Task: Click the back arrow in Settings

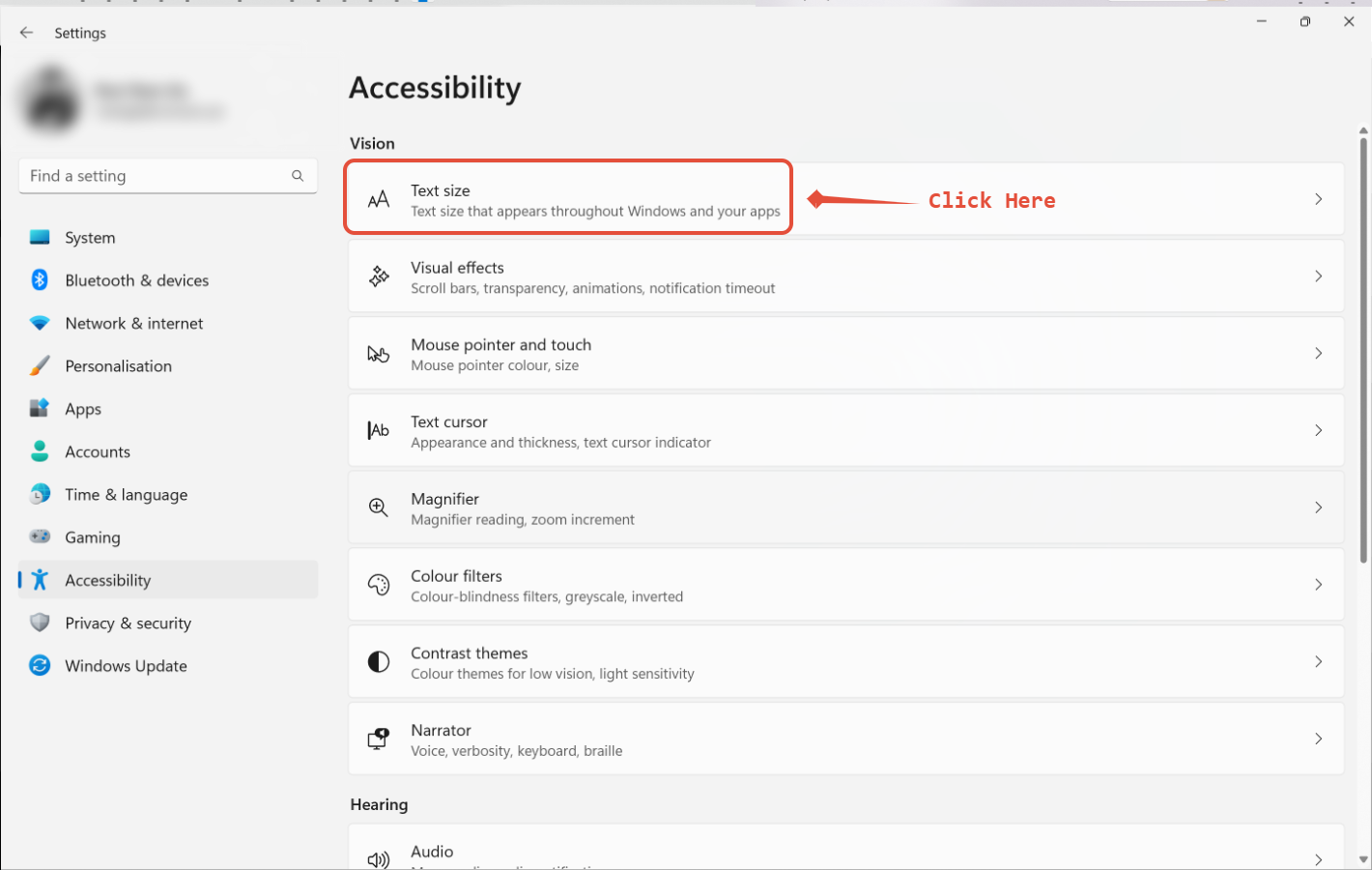Action: [26, 33]
